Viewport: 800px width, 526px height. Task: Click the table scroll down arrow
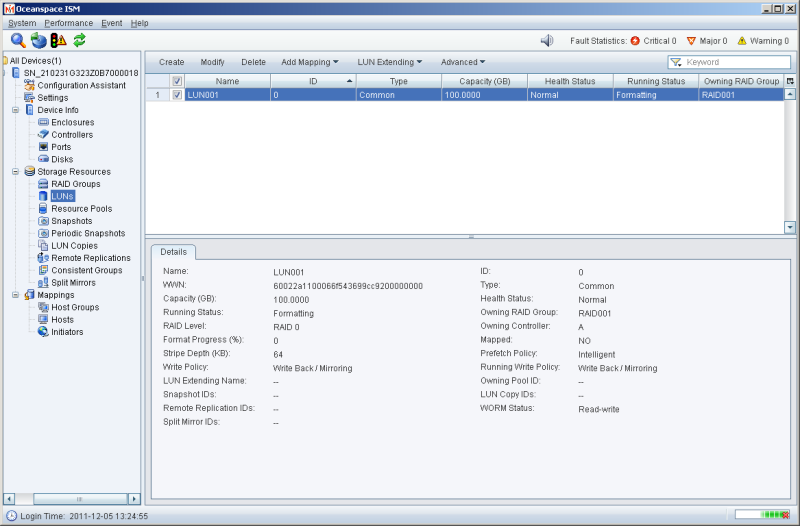(x=790, y=228)
